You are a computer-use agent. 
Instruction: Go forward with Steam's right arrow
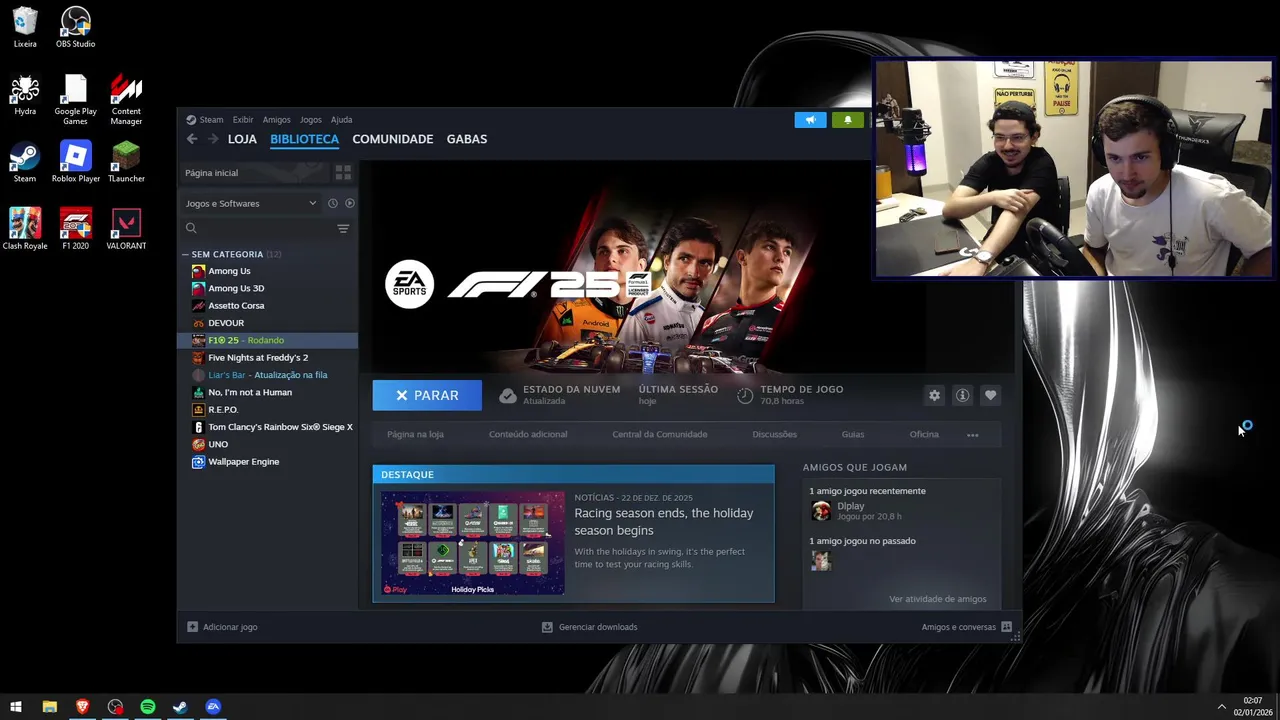pyautogui.click(x=212, y=139)
